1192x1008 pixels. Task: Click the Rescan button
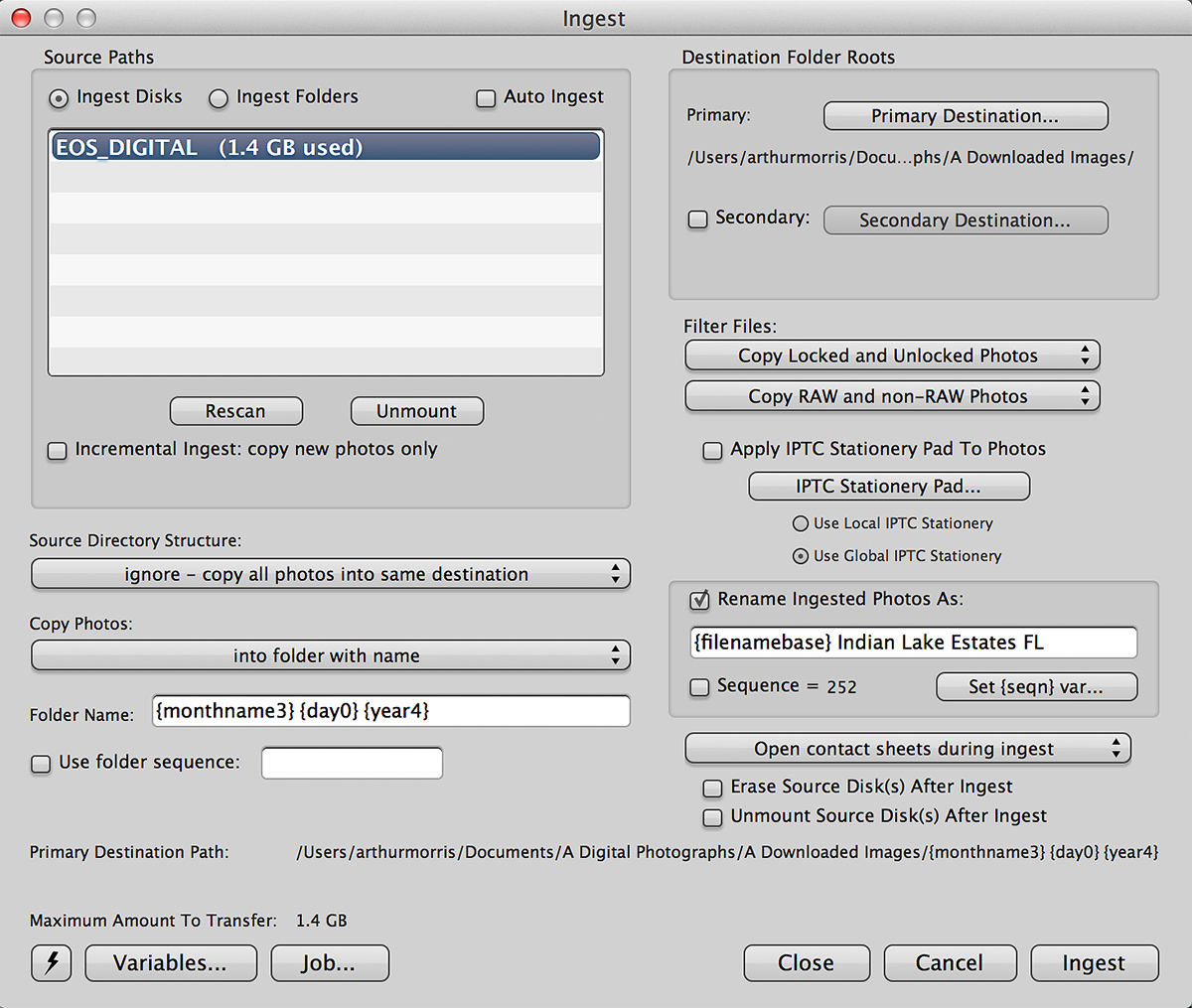[x=236, y=411]
